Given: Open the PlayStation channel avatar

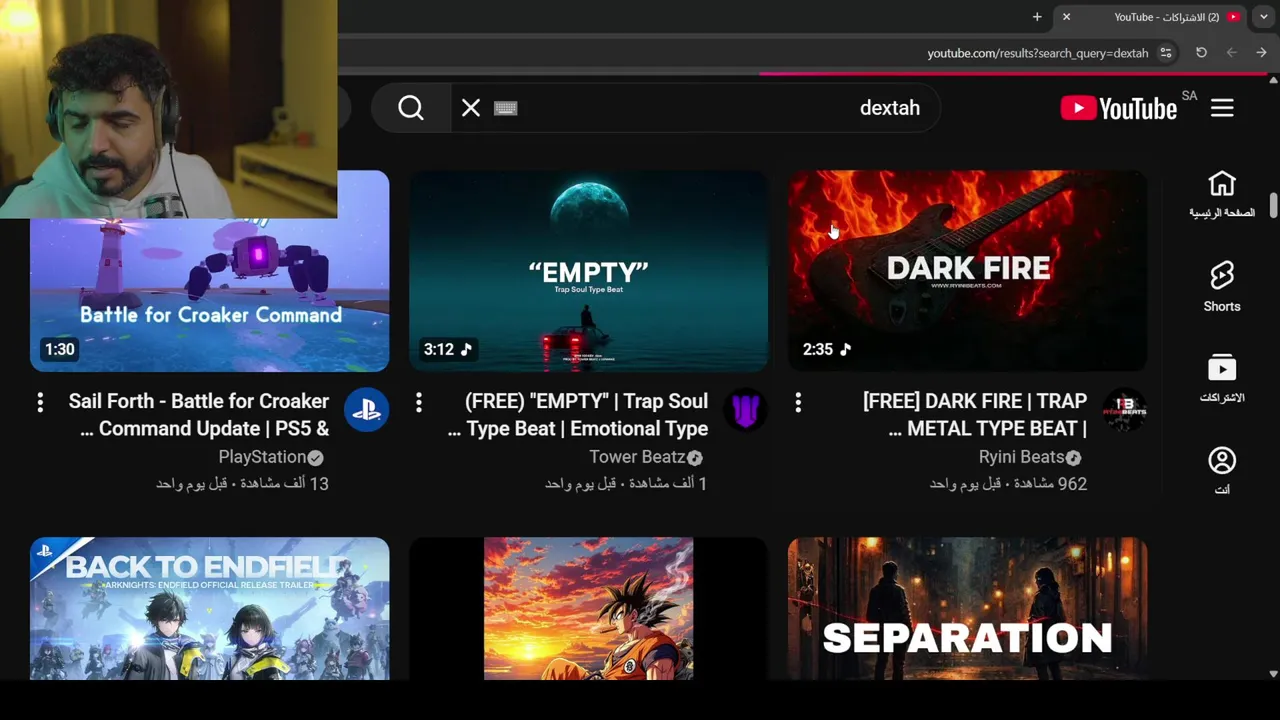Looking at the screenshot, I should [367, 410].
